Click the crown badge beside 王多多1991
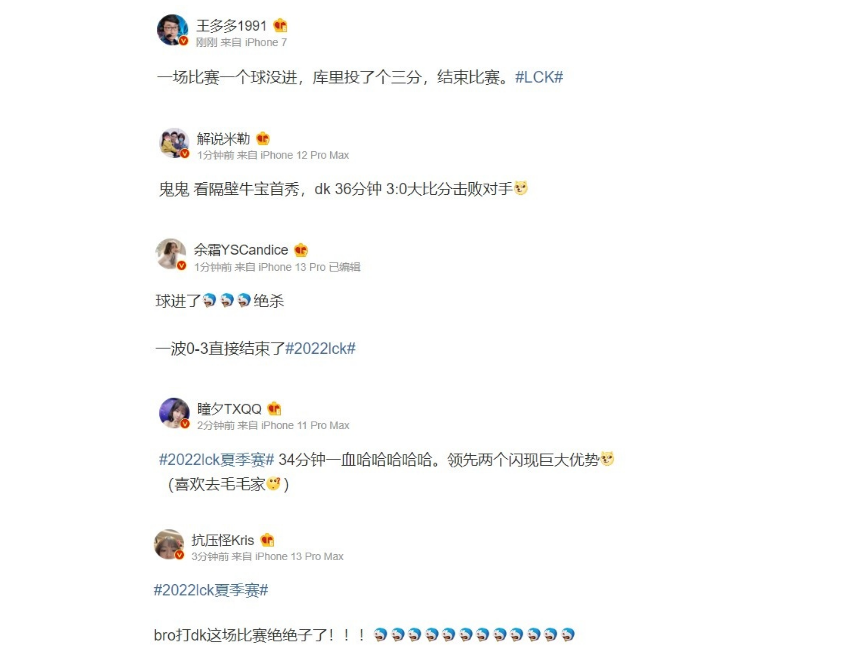The image size is (856, 666). click(x=280, y=25)
